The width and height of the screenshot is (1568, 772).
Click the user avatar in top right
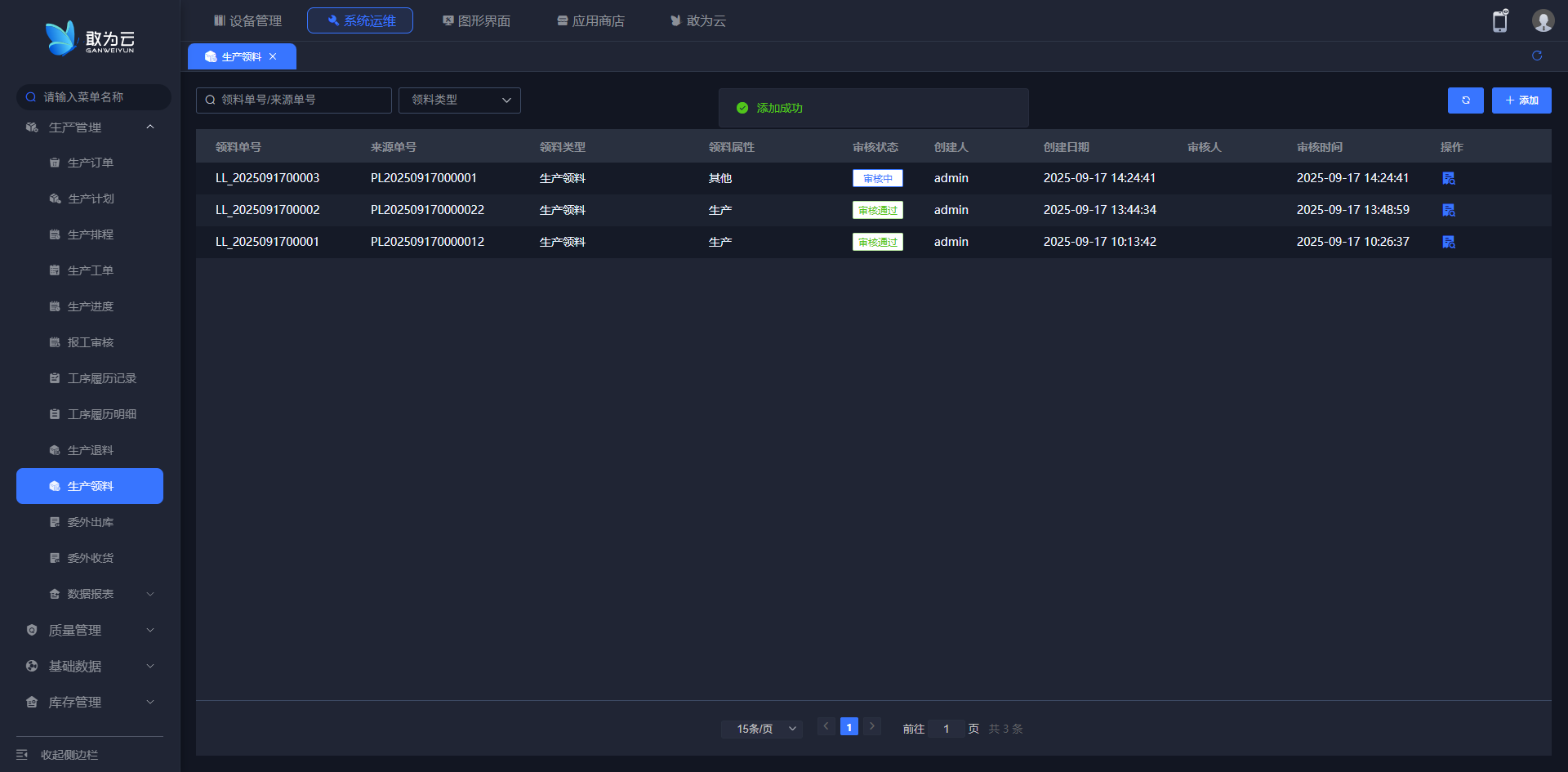click(1542, 21)
